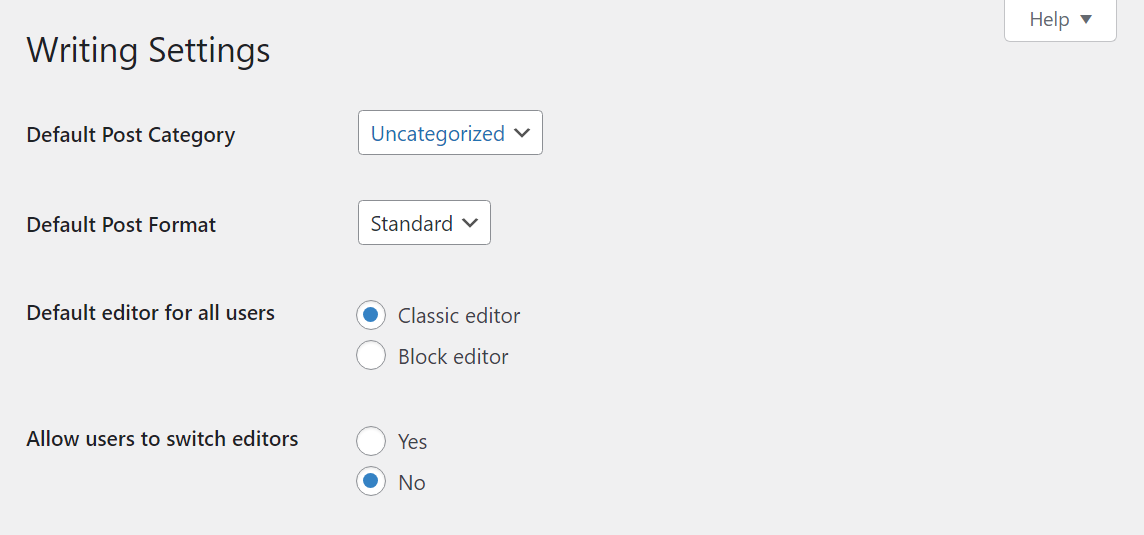The image size is (1144, 535).
Task: Click the "Default Post Format" field label
Action: pyautogui.click(x=121, y=225)
